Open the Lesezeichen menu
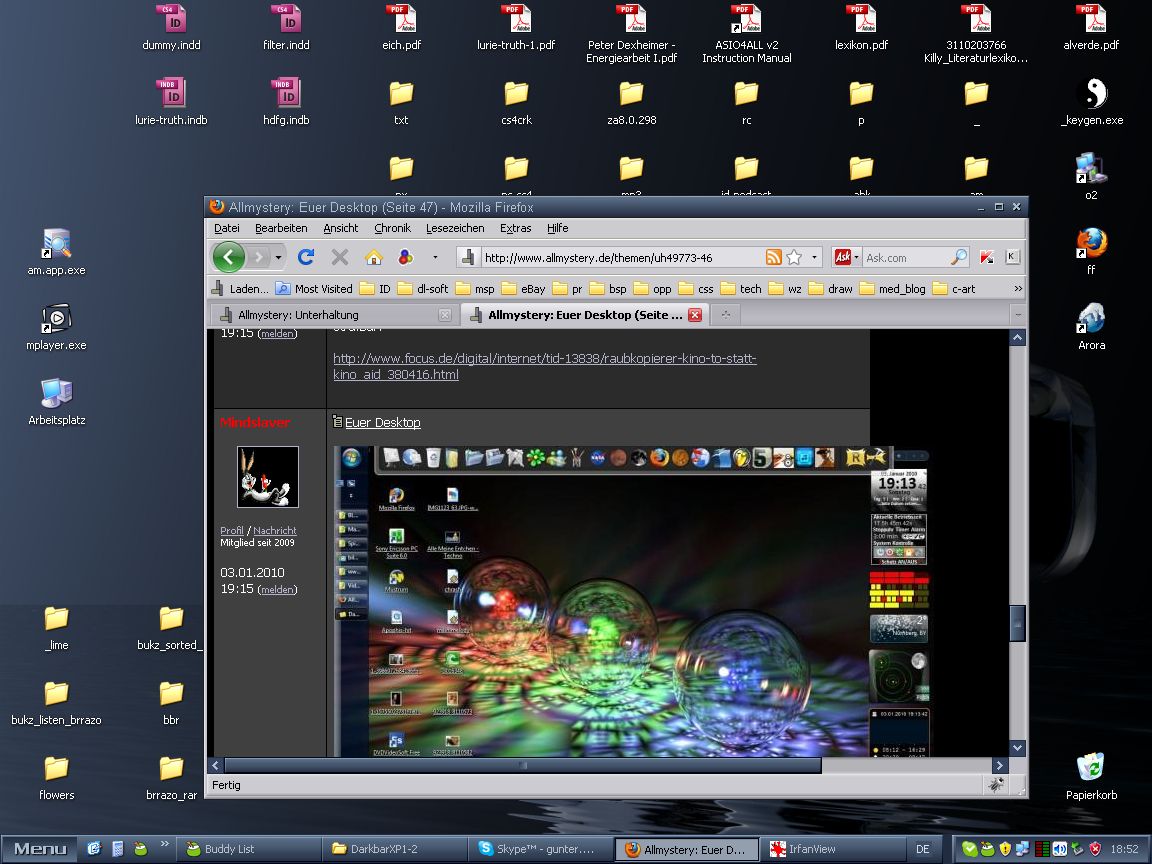Screen dimensions: 1152x864 pyautogui.click(x=455, y=228)
